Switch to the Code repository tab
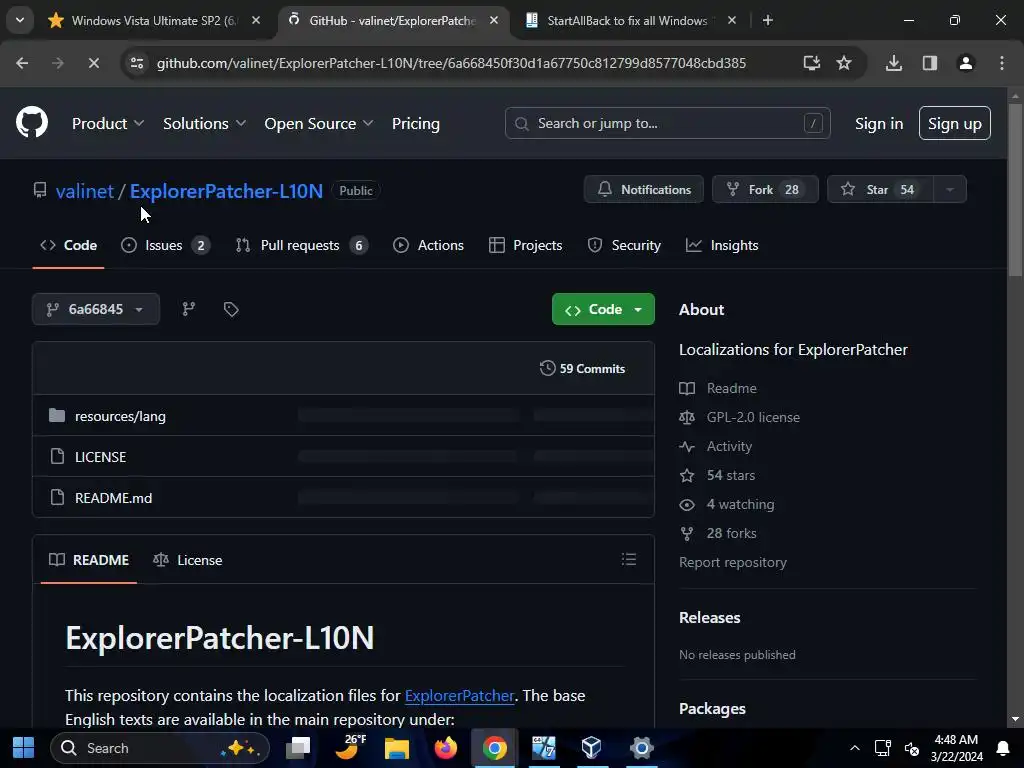 pos(69,245)
